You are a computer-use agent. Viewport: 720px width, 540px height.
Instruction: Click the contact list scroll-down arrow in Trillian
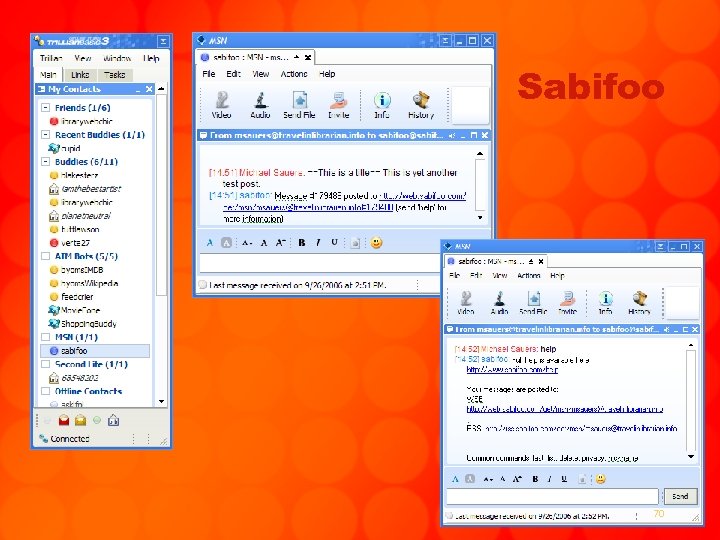[161, 401]
